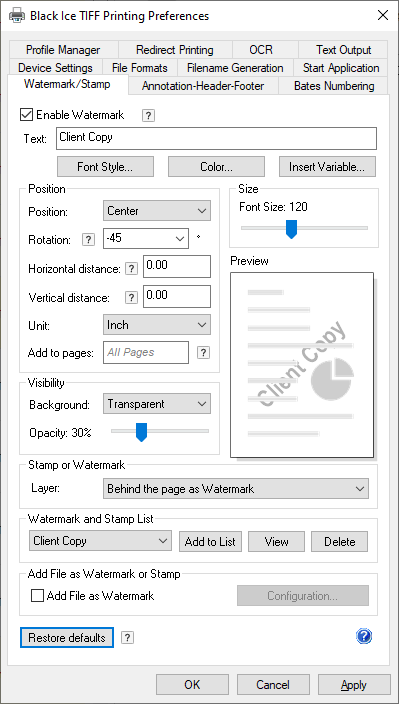Click help icon next to Enable Watermark

[149, 116]
